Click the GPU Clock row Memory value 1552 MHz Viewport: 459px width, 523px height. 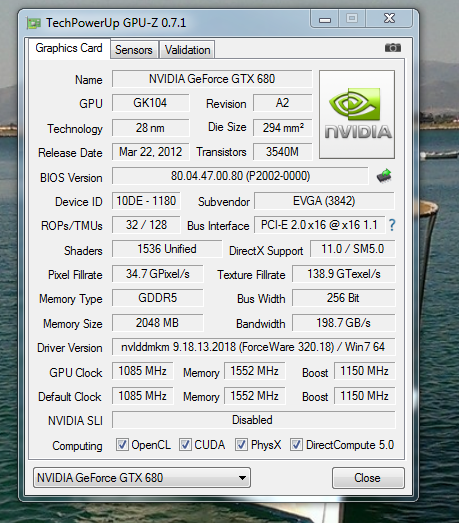(255, 371)
